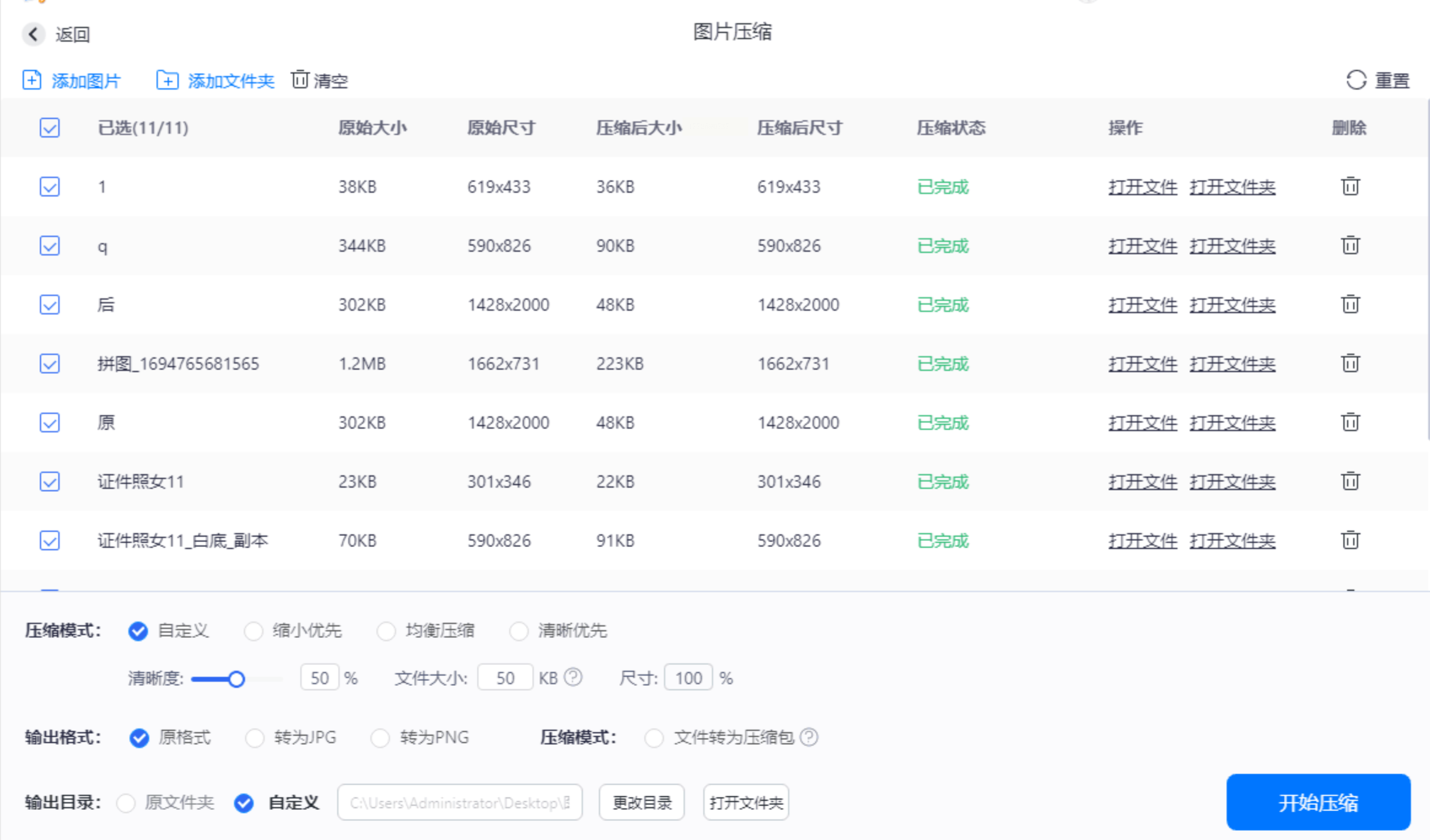Viewport: 1430px width, 840px height.
Task: Click the add image (添加图片) icon
Action: click(x=32, y=80)
